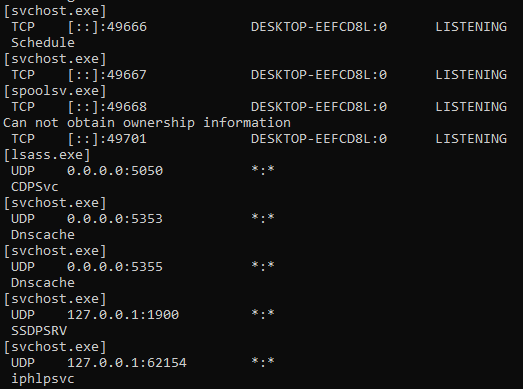
Task: Click UDP address 0.0.0.0:5050
Action: click(115, 171)
